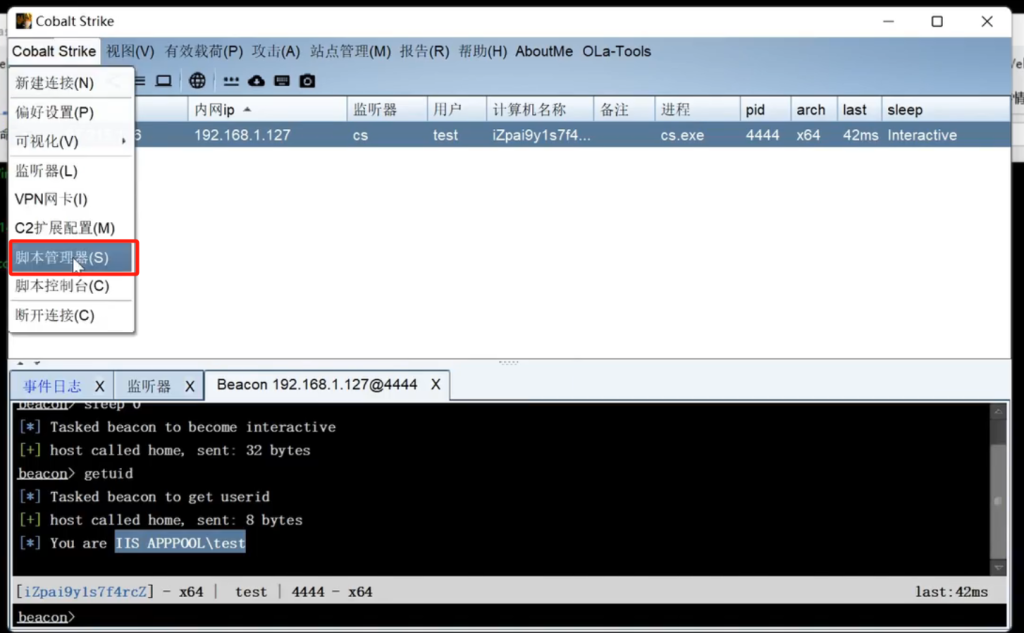The height and width of the screenshot is (633, 1024).
Task: Click the iZpai9y1s7f4... computer name cell
Action: click(541, 135)
